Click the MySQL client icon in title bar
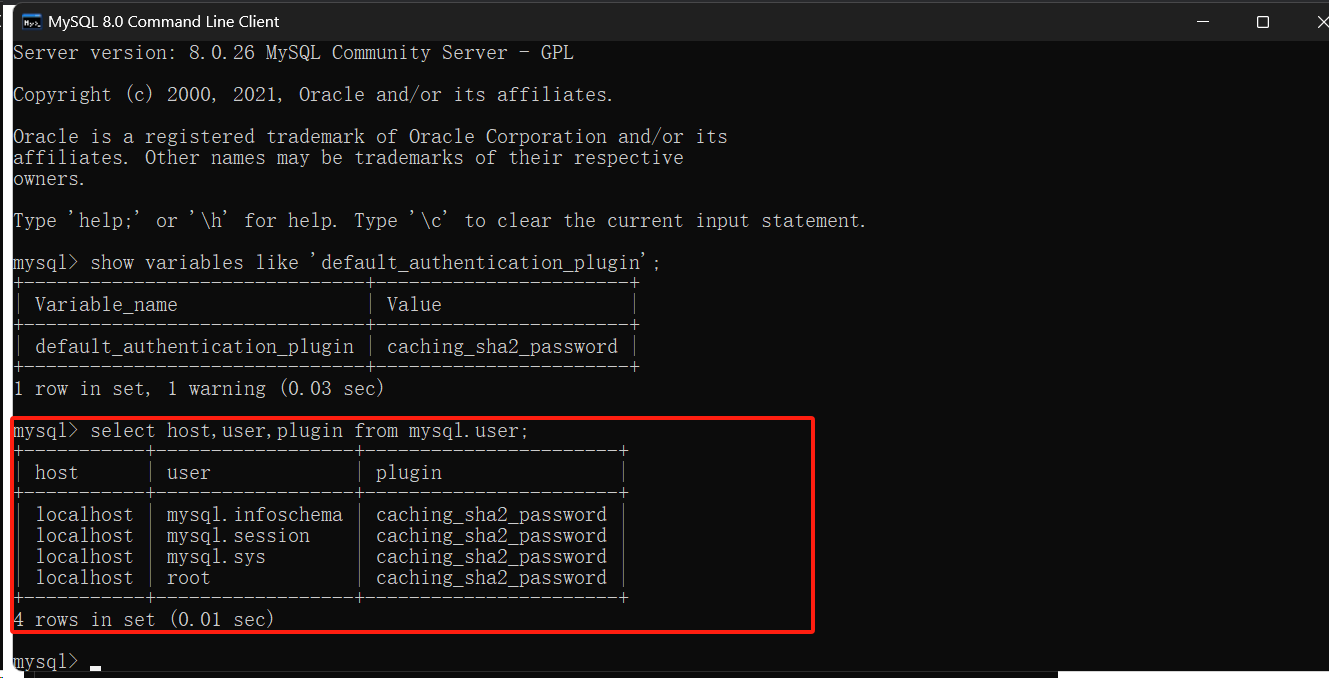This screenshot has width=1329, height=678. click(32, 21)
